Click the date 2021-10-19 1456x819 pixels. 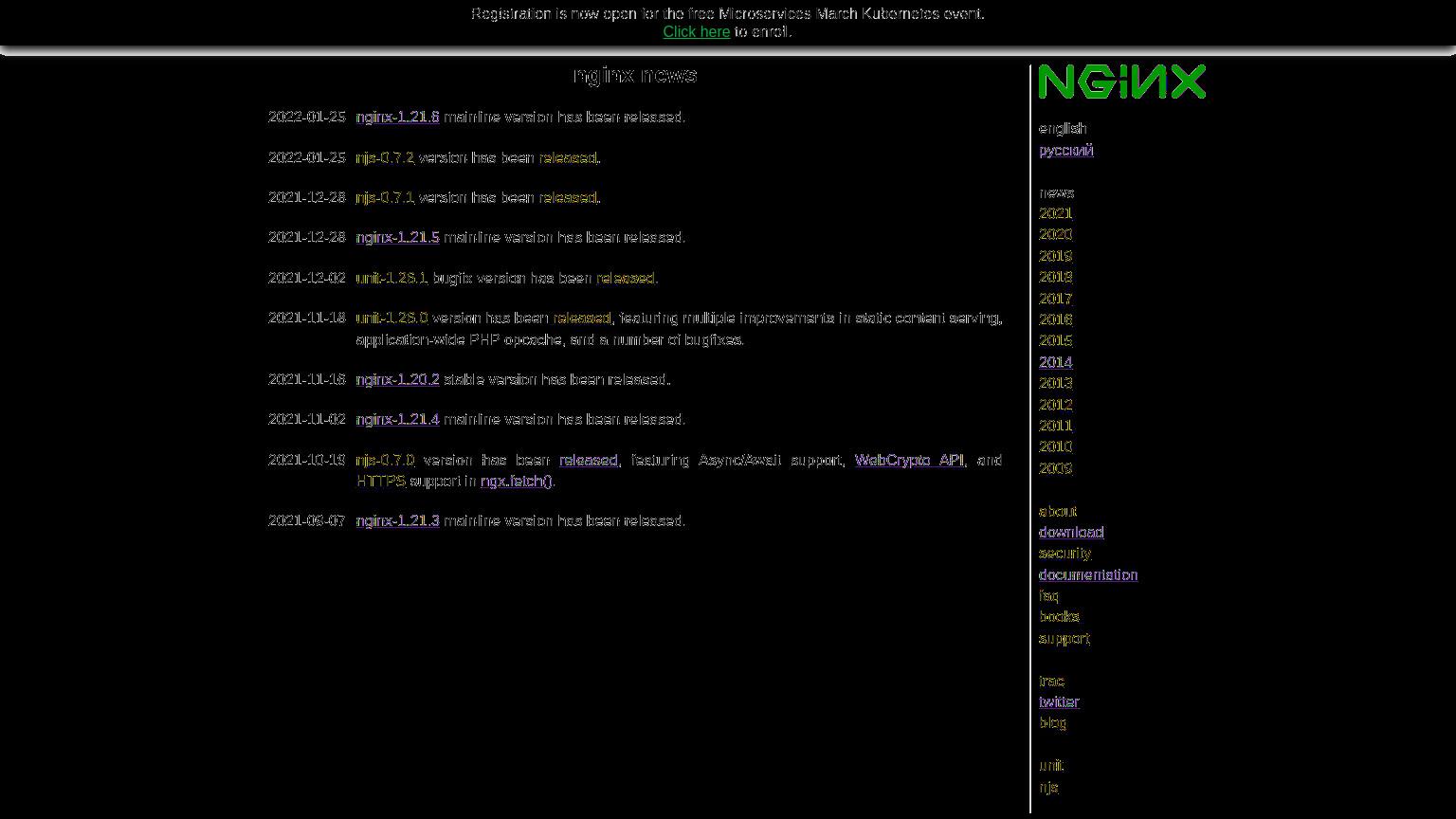307,461
